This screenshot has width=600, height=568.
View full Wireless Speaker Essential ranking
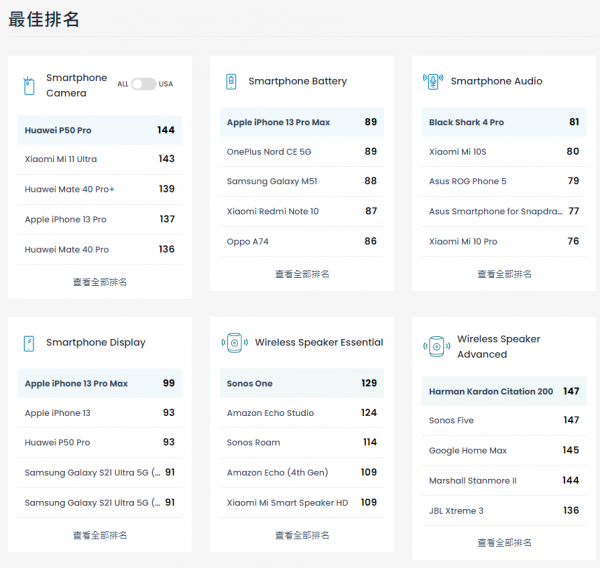(x=302, y=535)
